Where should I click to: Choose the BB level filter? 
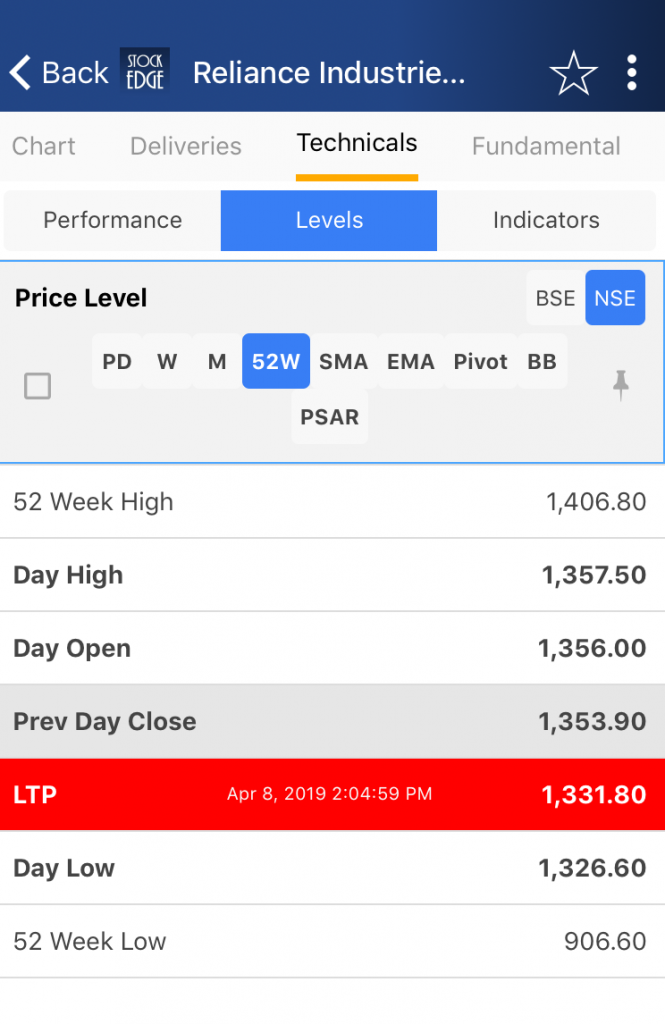542,361
